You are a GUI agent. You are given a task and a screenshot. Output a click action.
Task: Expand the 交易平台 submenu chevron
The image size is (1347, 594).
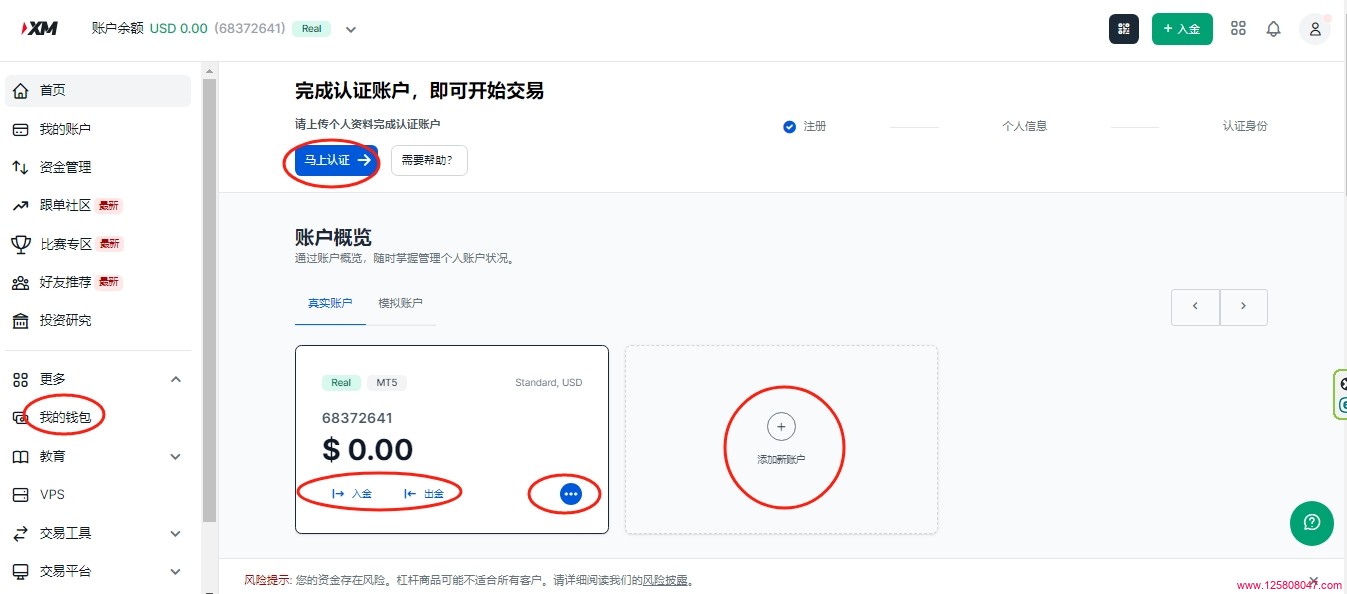(176, 572)
